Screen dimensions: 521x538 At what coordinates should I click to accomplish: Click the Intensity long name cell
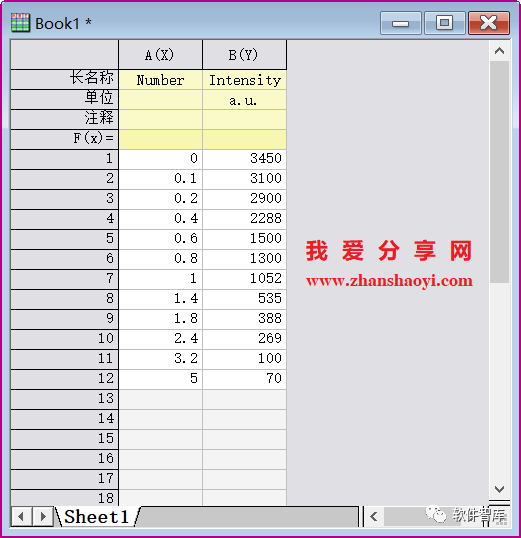244,80
